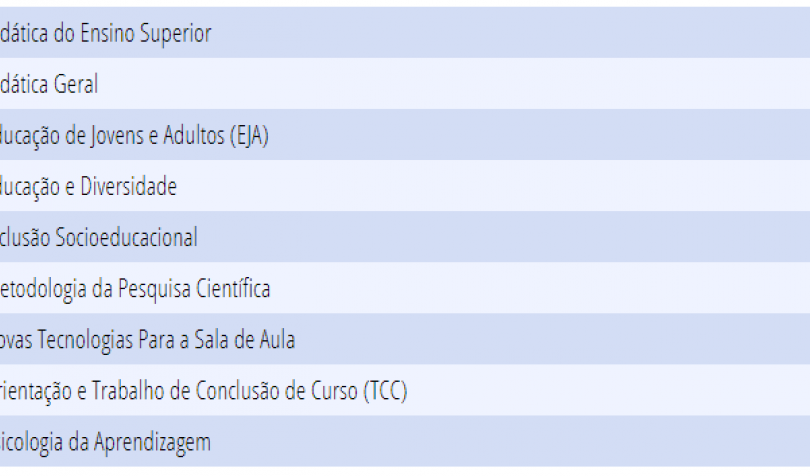Image resolution: width=810 pixels, height=476 pixels.
Task: Select the Educação e Diversidade row
Action: (405, 186)
